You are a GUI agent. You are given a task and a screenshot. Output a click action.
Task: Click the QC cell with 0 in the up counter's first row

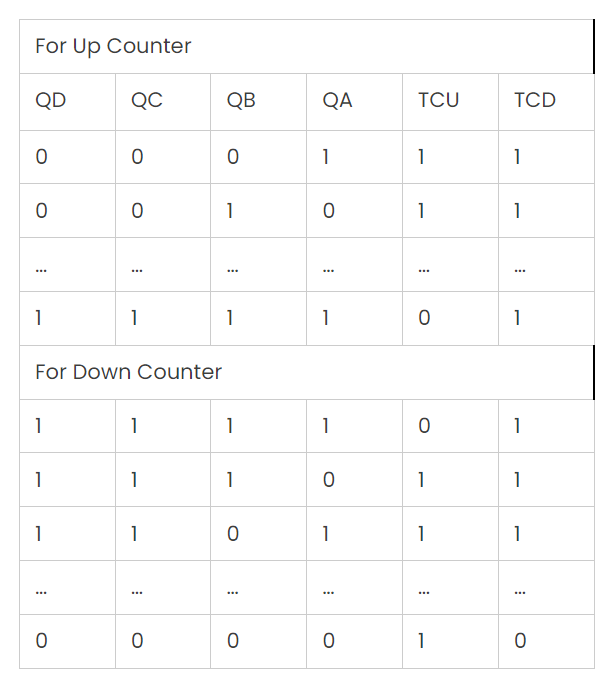coord(163,157)
